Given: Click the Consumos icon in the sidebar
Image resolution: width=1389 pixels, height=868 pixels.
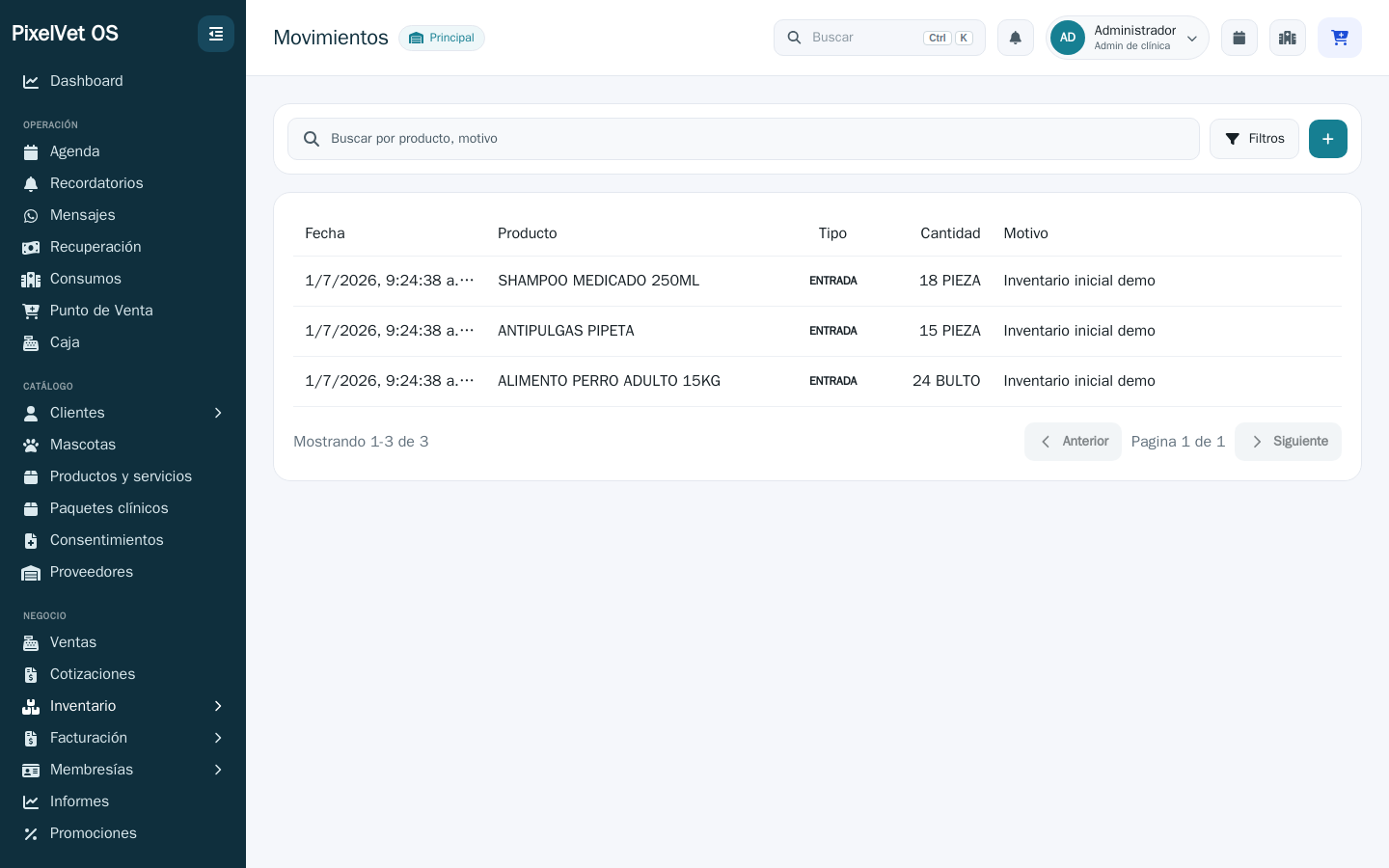Looking at the screenshot, I should click(31, 280).
